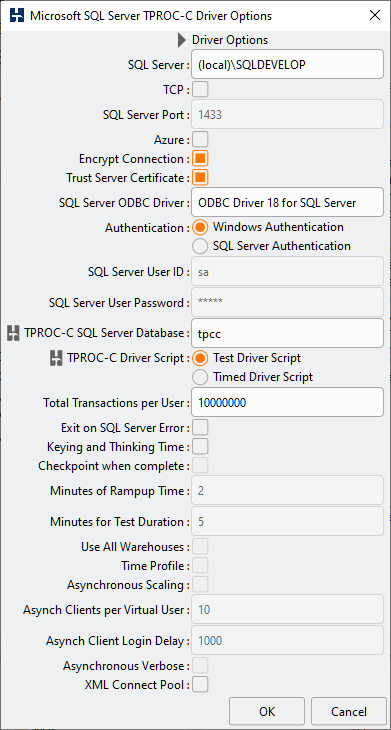Image resolution: width=391 pixels, height=730 pixels.
Task: Focus the tpcc database name field
Action: pos(287,333)
